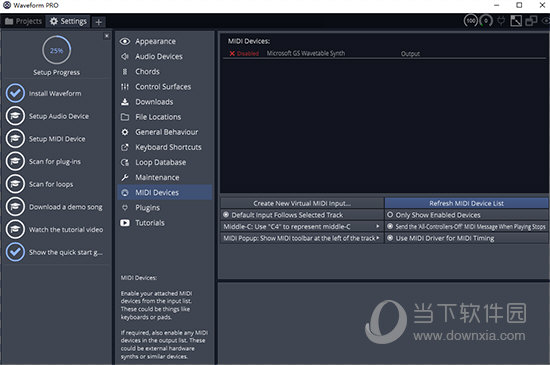Viewport: 550px width, 365px height.
Task: Click the Loop Database icon
Action: 125,162
